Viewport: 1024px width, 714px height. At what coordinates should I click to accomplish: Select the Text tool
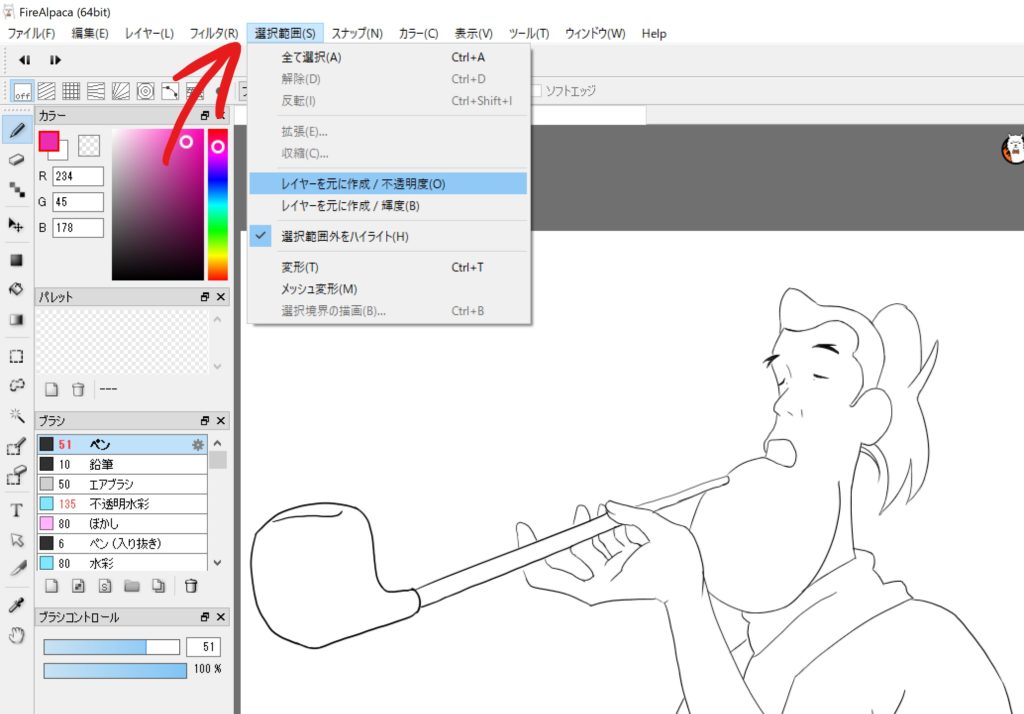click(x=17, y=510)
